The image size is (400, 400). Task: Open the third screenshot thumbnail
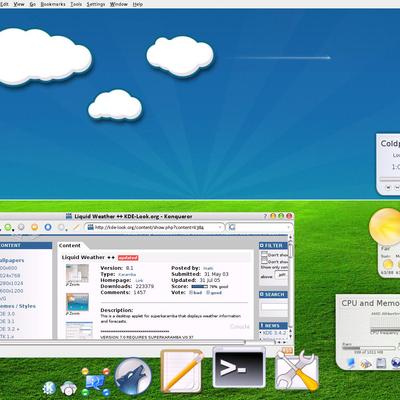(x=79, y=330)
